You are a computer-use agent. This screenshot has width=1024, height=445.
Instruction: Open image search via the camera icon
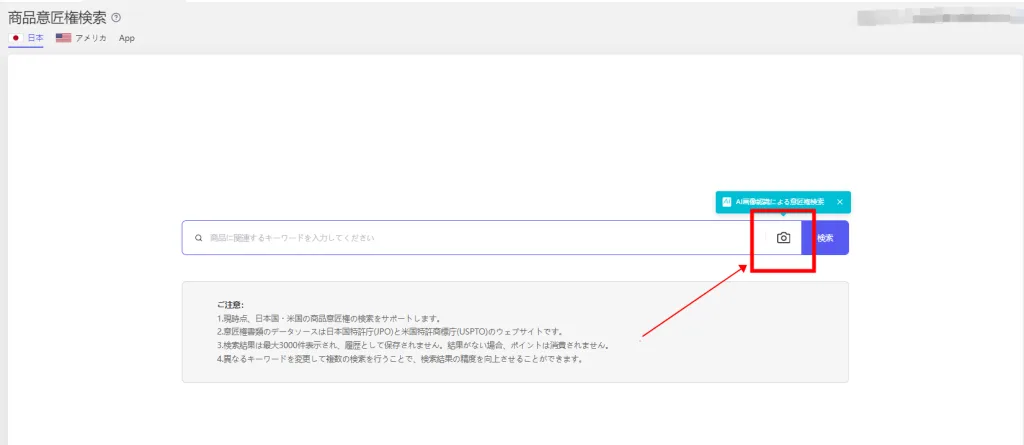[783, 238]
